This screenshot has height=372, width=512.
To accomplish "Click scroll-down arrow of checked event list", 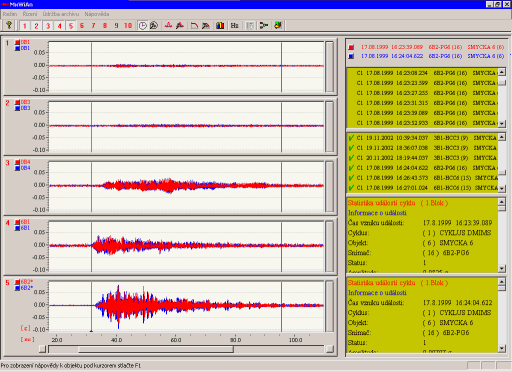I will [502, 189].
